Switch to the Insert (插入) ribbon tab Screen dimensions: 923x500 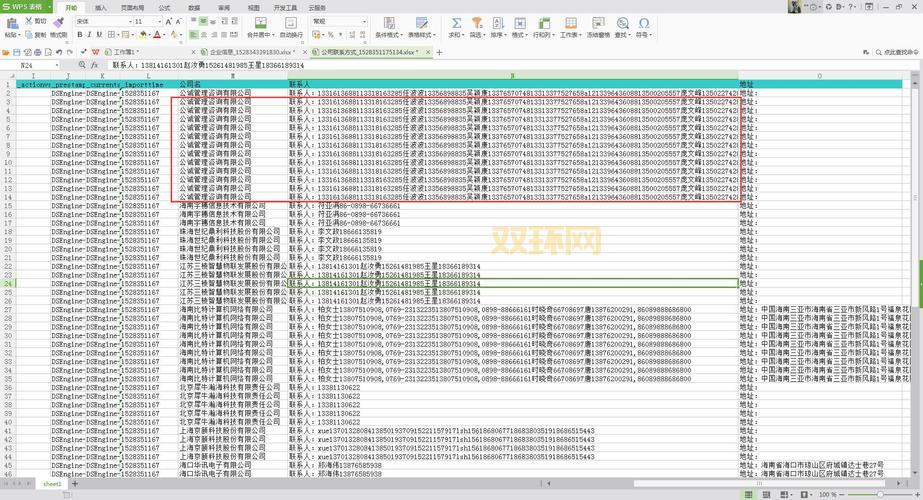point(100,7)
